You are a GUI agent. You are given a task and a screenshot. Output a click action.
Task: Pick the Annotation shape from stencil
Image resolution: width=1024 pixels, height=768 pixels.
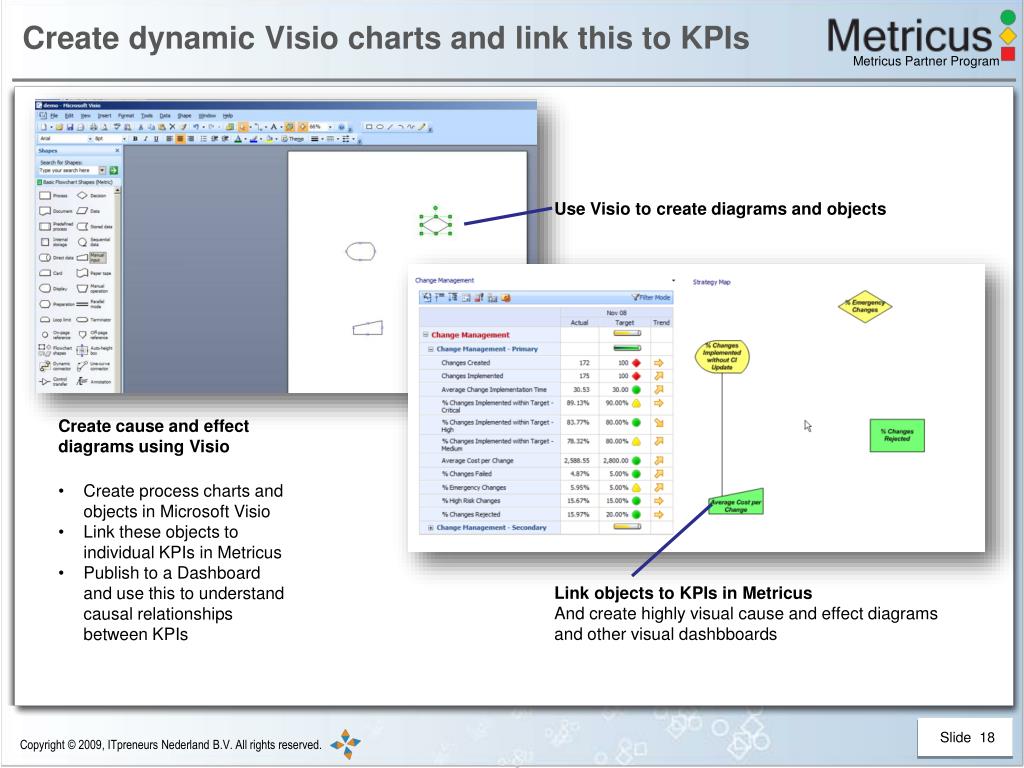93,382
